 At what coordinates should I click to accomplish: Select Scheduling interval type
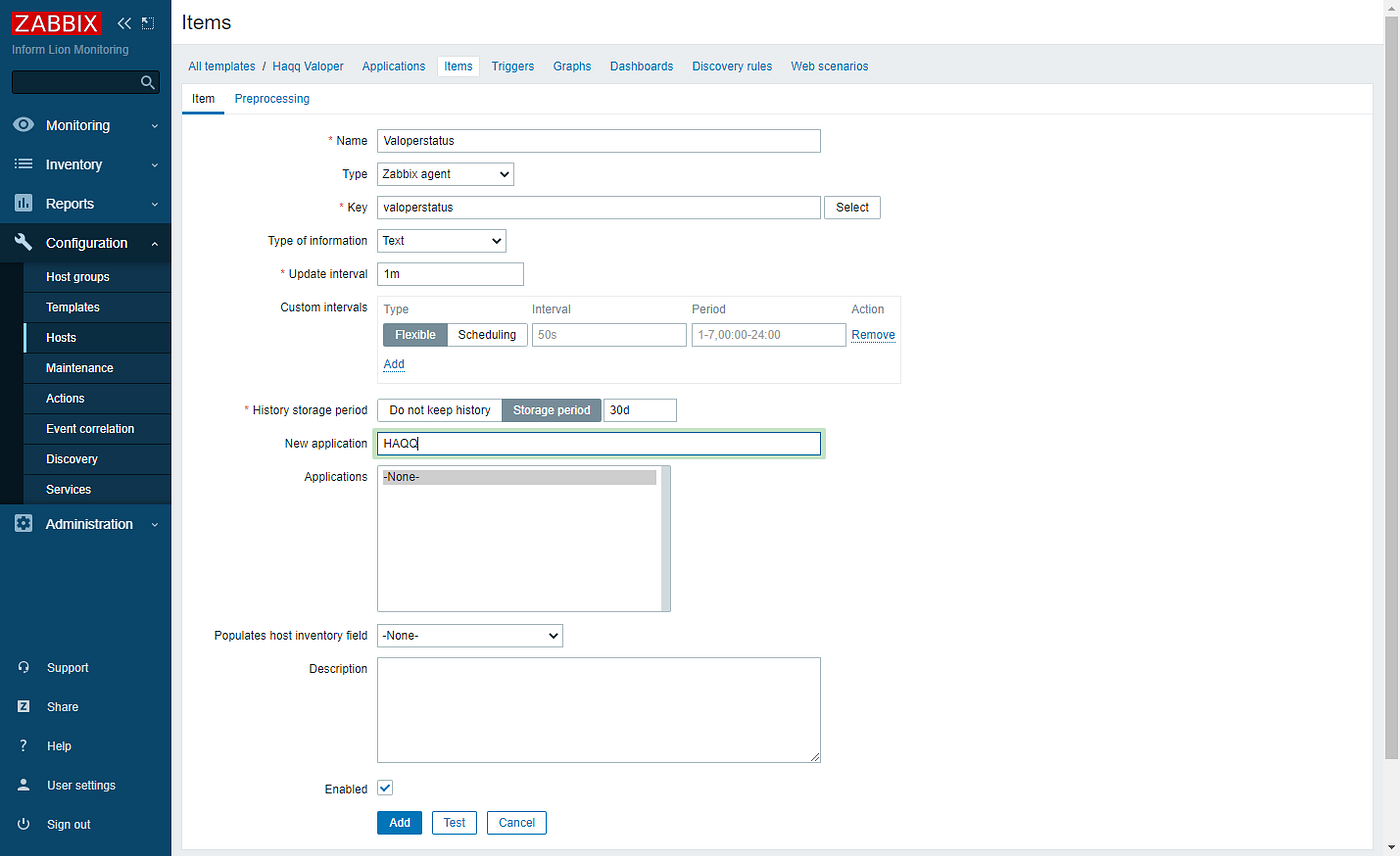pyautogui.click(x=487, y=335)
